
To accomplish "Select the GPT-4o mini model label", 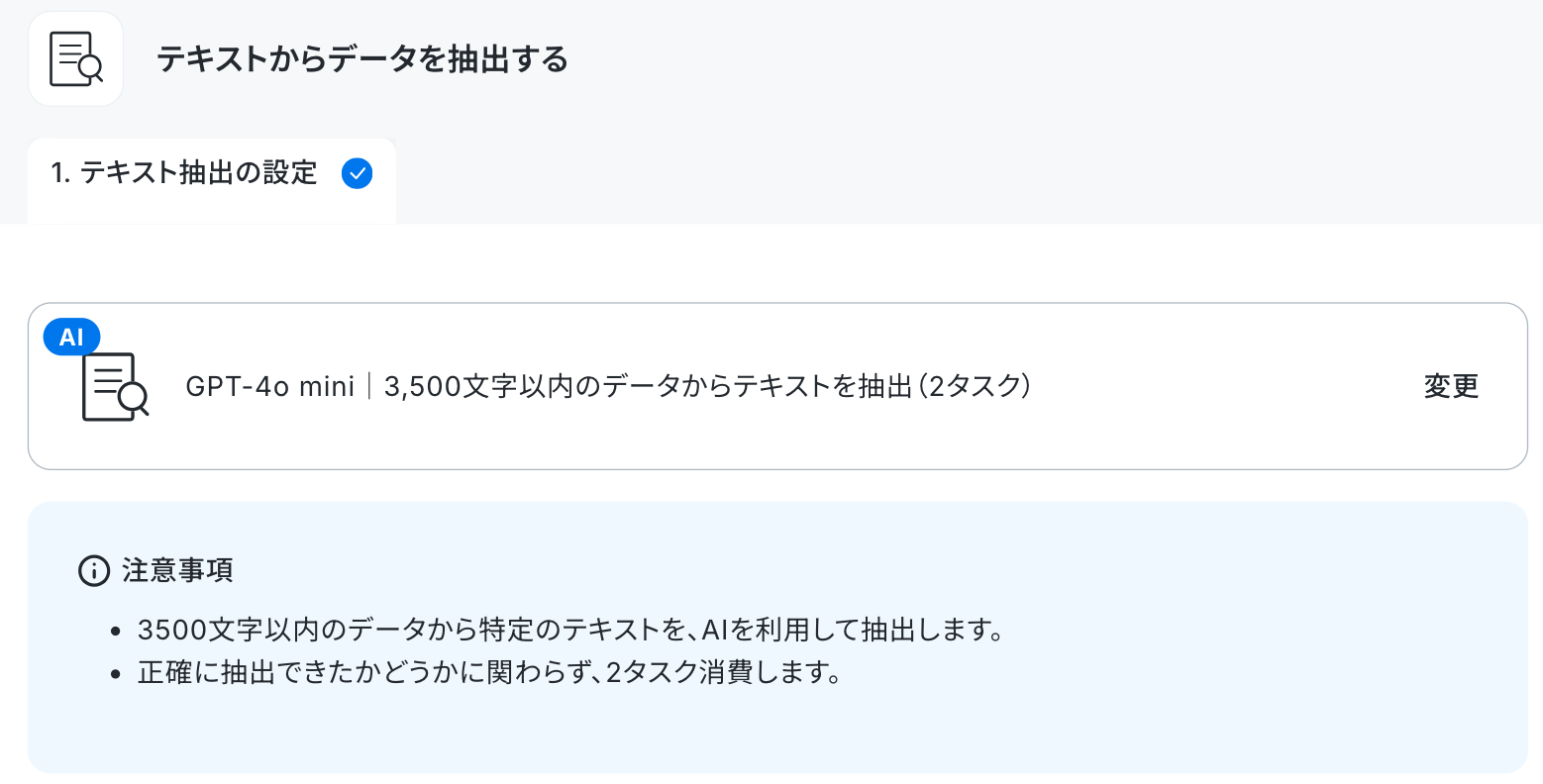I will tap(269, 386).
